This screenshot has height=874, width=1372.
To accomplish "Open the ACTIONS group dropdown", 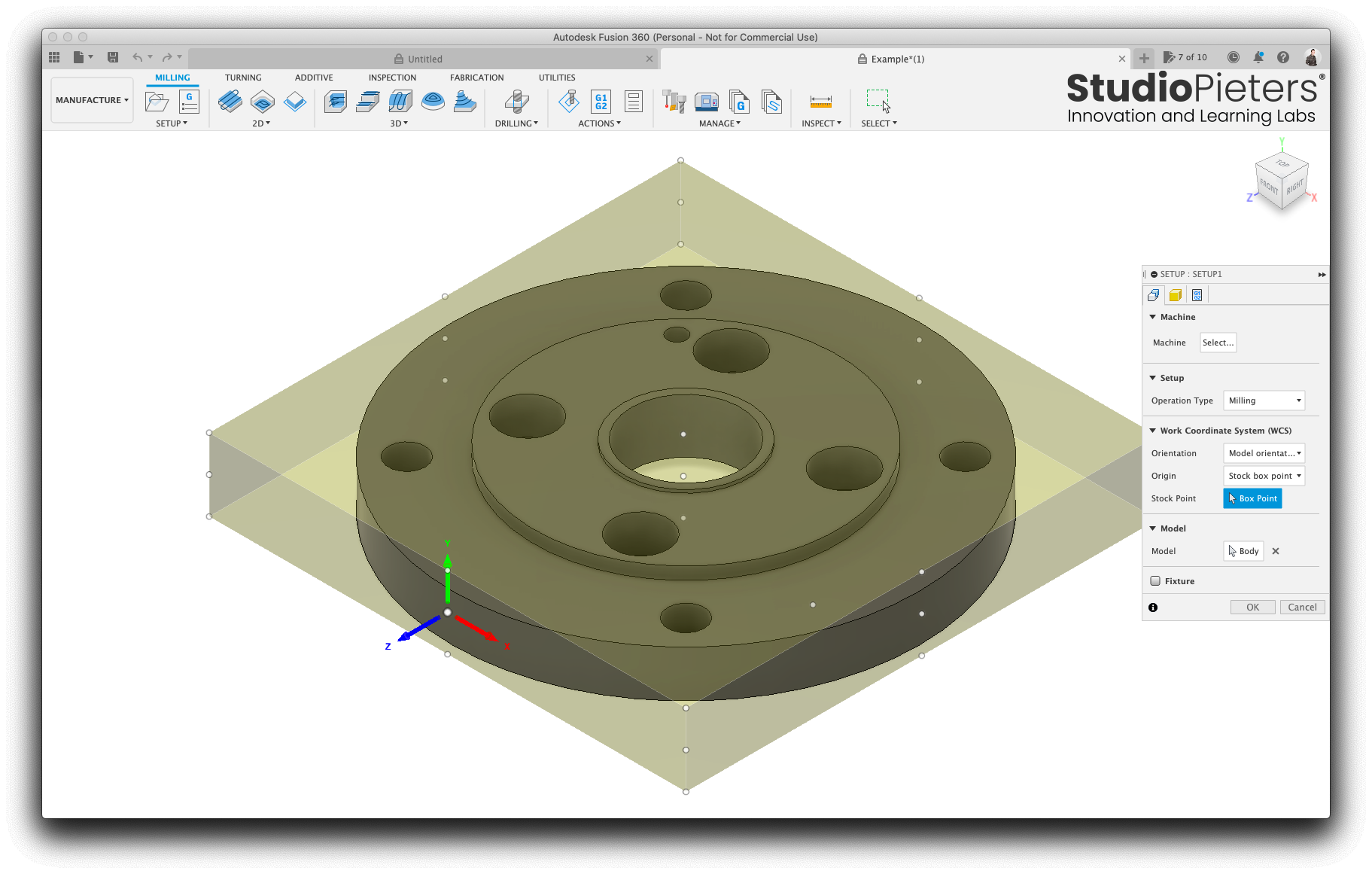I will tap(599, 123).
